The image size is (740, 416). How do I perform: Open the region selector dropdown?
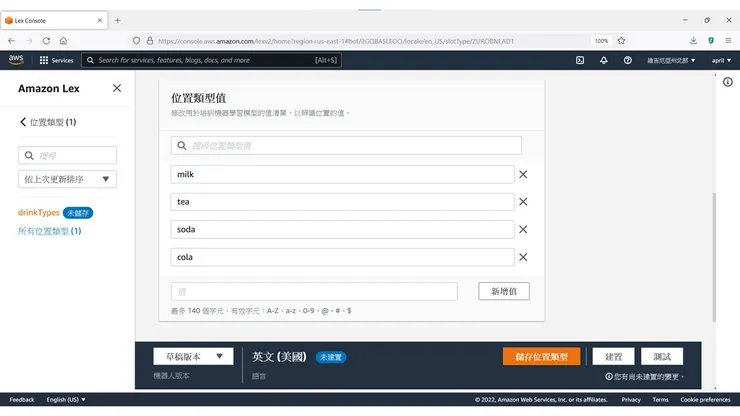click(671, 60)
